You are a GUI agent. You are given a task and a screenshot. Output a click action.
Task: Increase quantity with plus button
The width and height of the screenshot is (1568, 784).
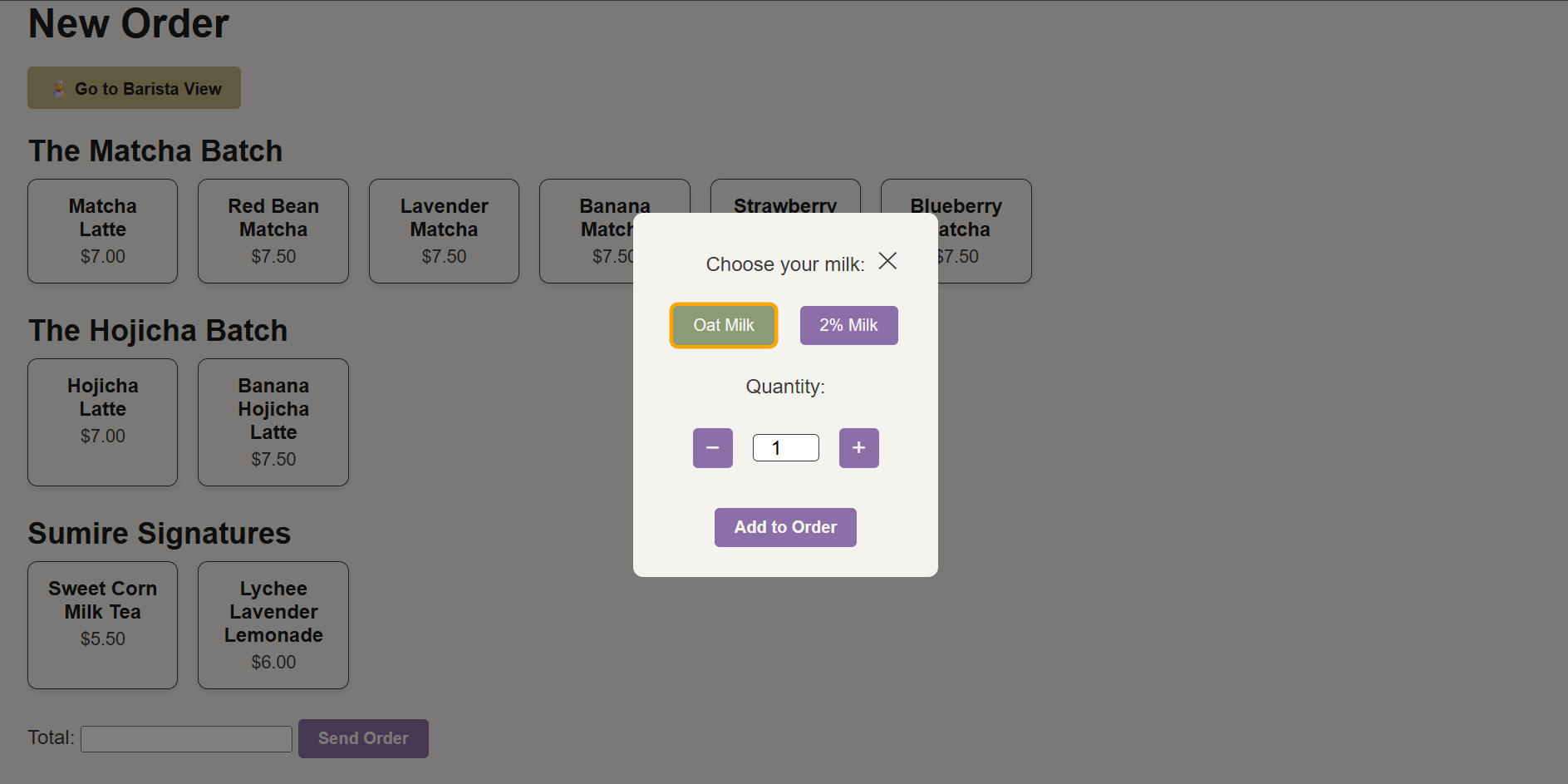coord(858,448)
